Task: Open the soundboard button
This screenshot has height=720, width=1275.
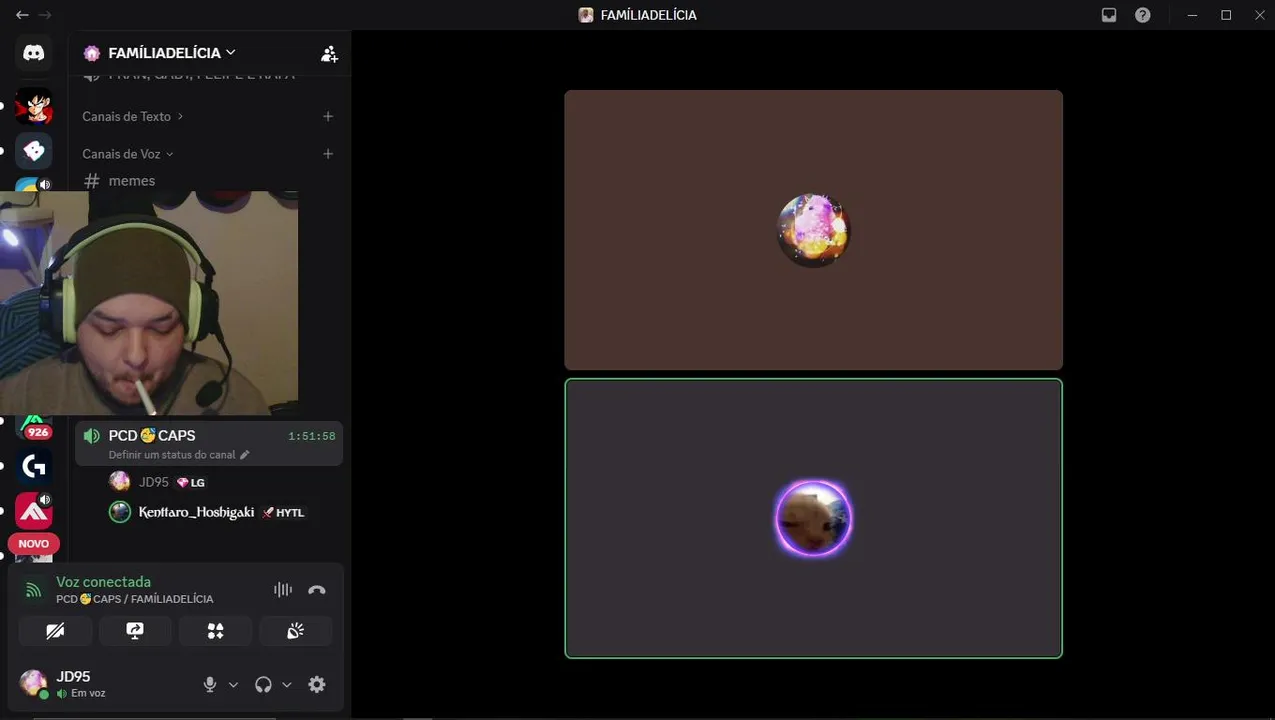Action: point(295,631)
